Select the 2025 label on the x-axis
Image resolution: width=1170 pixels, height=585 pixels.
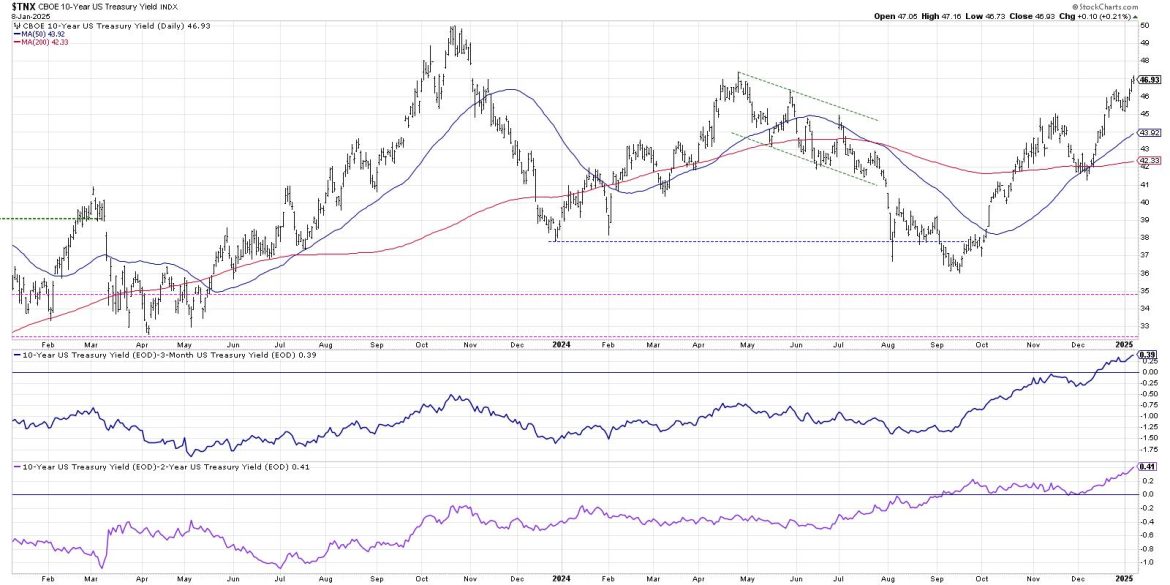click(x=1122, y=343)
